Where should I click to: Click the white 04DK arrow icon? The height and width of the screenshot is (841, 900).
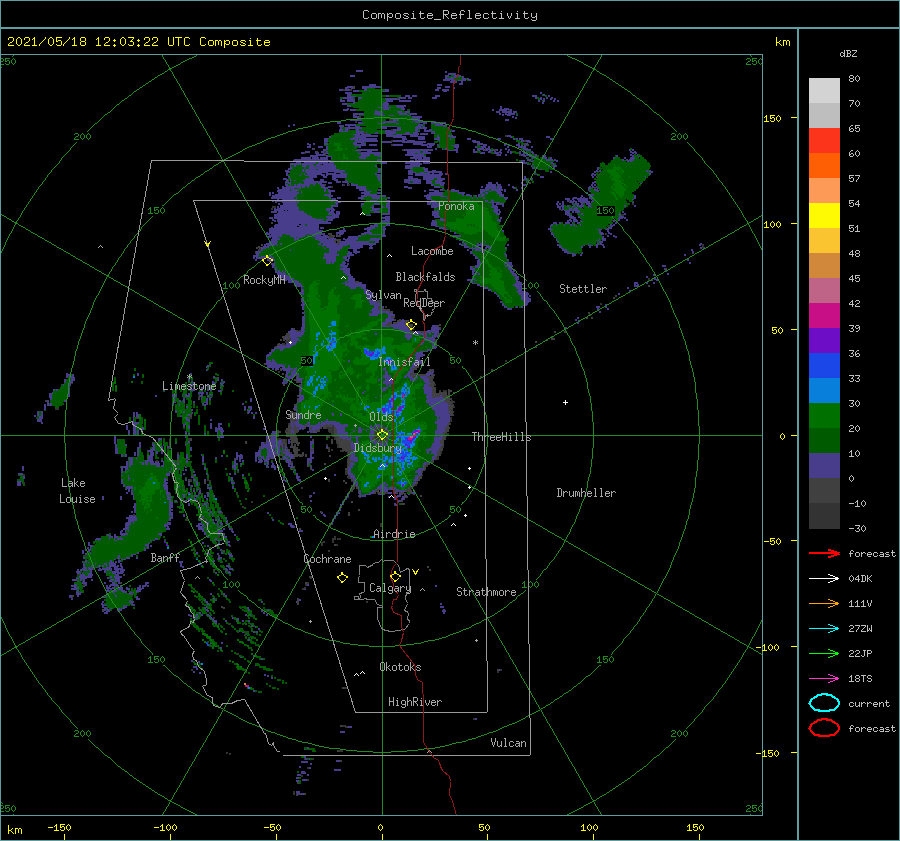pyautogui.click(x=824, y=578)
